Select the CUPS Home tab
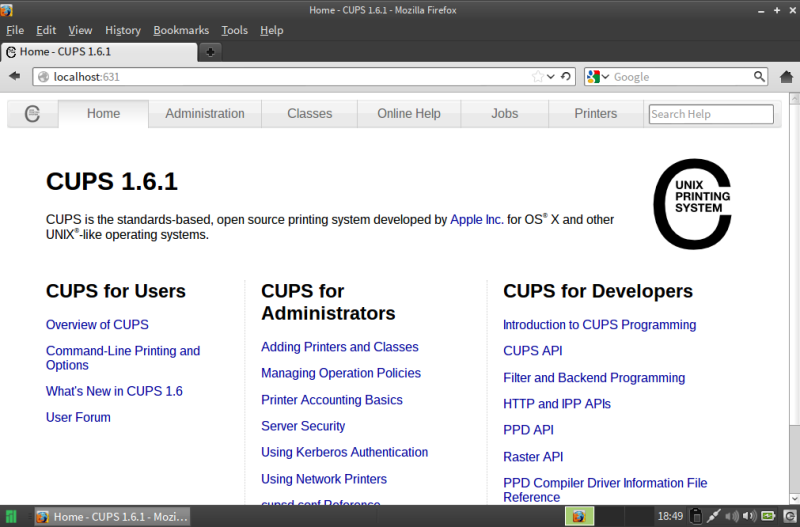The image size is (800, 527). point(104,113)
